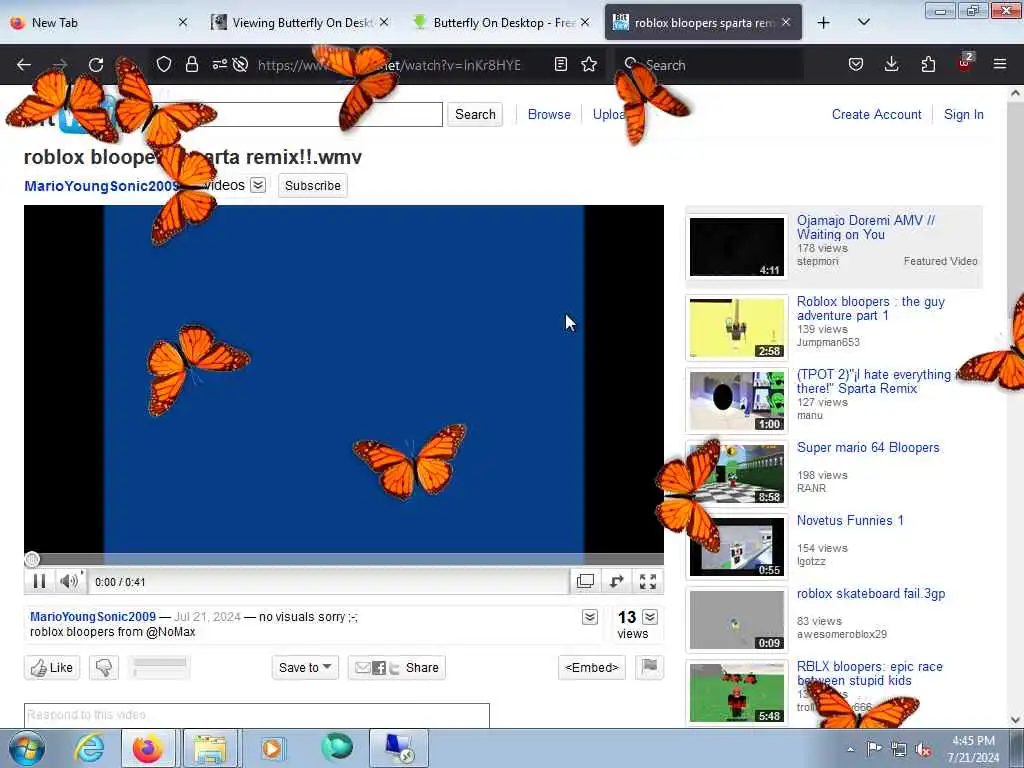Flag the video with the flag icon
This screenshot has height=768, width=1024.
click(649, 667)
